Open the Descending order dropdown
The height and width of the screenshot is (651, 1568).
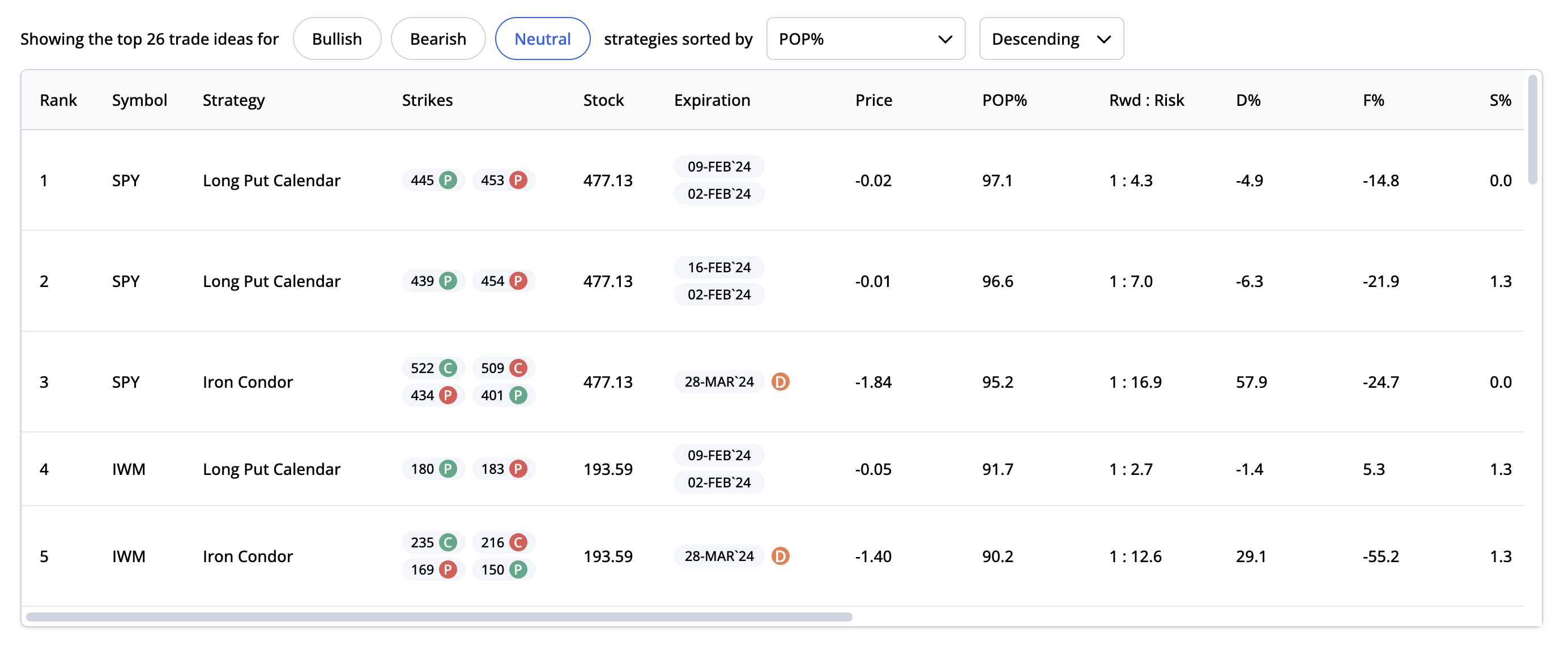pos(1051,39)
